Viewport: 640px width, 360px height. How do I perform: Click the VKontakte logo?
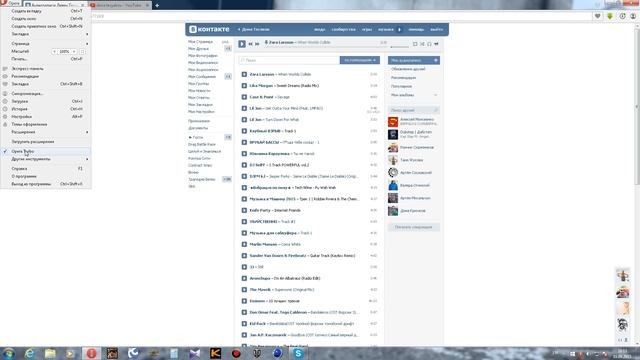(209, 29)
